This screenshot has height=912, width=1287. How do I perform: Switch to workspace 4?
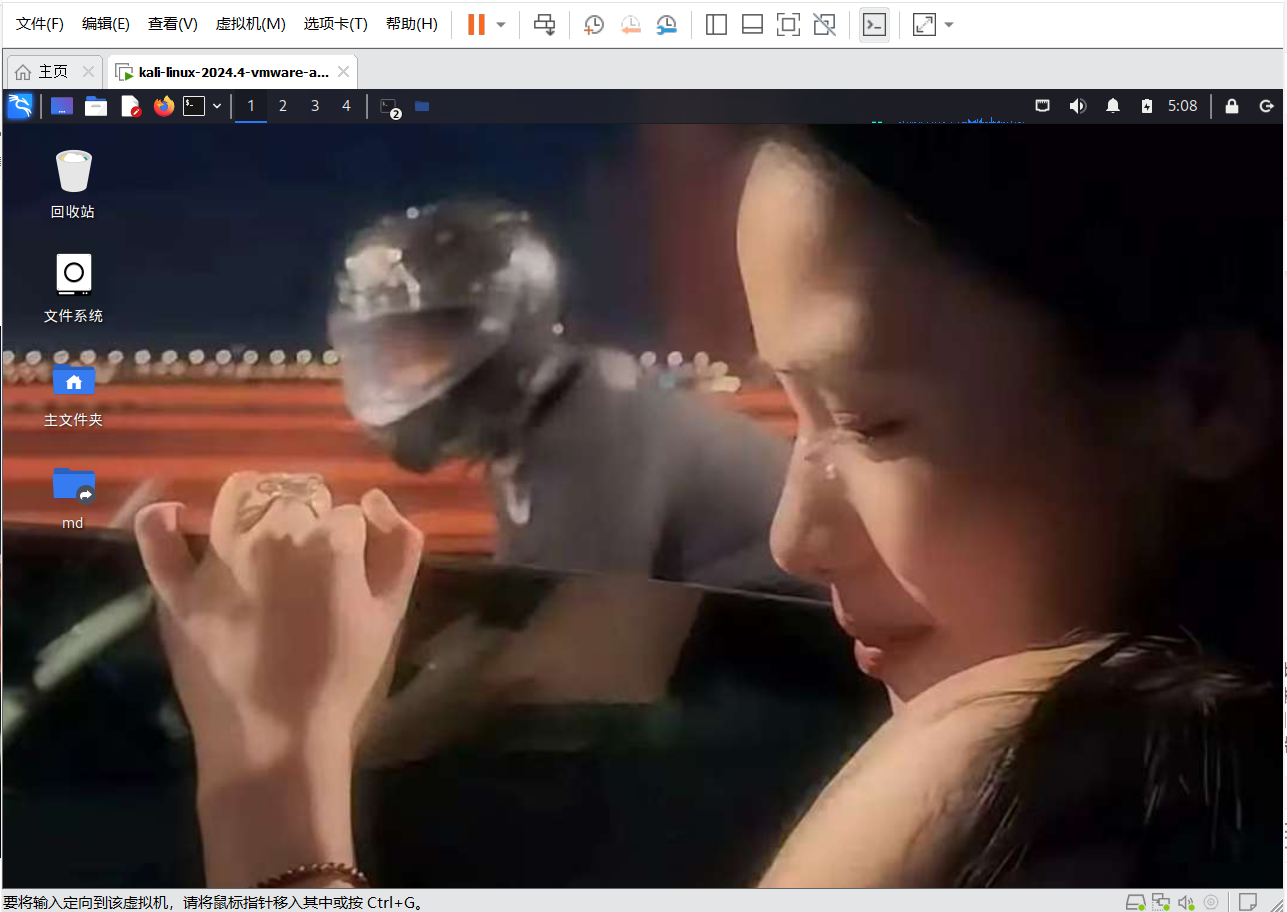(347, 106)
